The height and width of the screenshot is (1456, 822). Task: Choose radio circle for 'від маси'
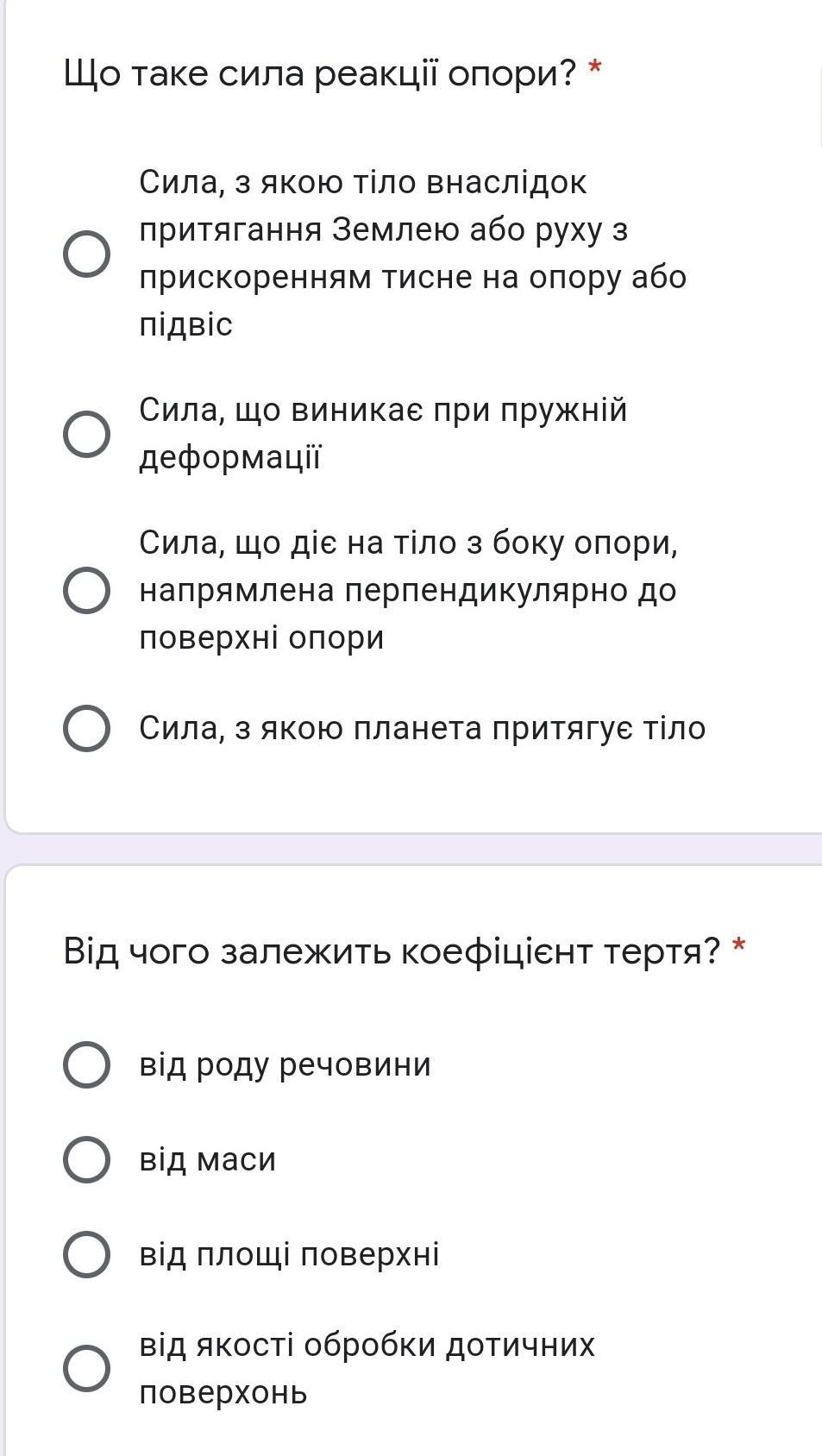[86, 1159]
